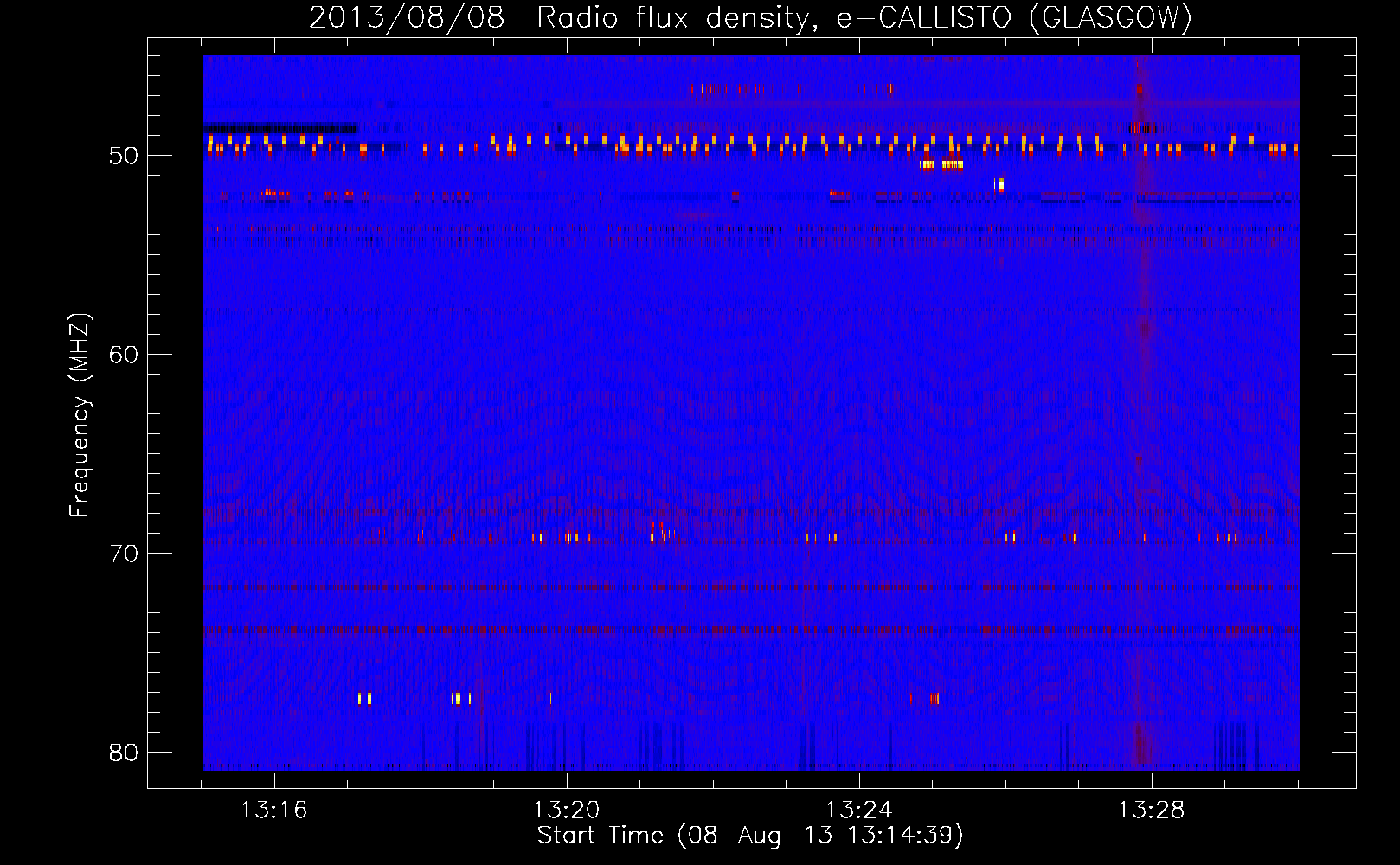Click the plot title e-CALLISTO (GLASGOW)
This screenshot has height=865, width=1400.
click(x=1014, y=17)
